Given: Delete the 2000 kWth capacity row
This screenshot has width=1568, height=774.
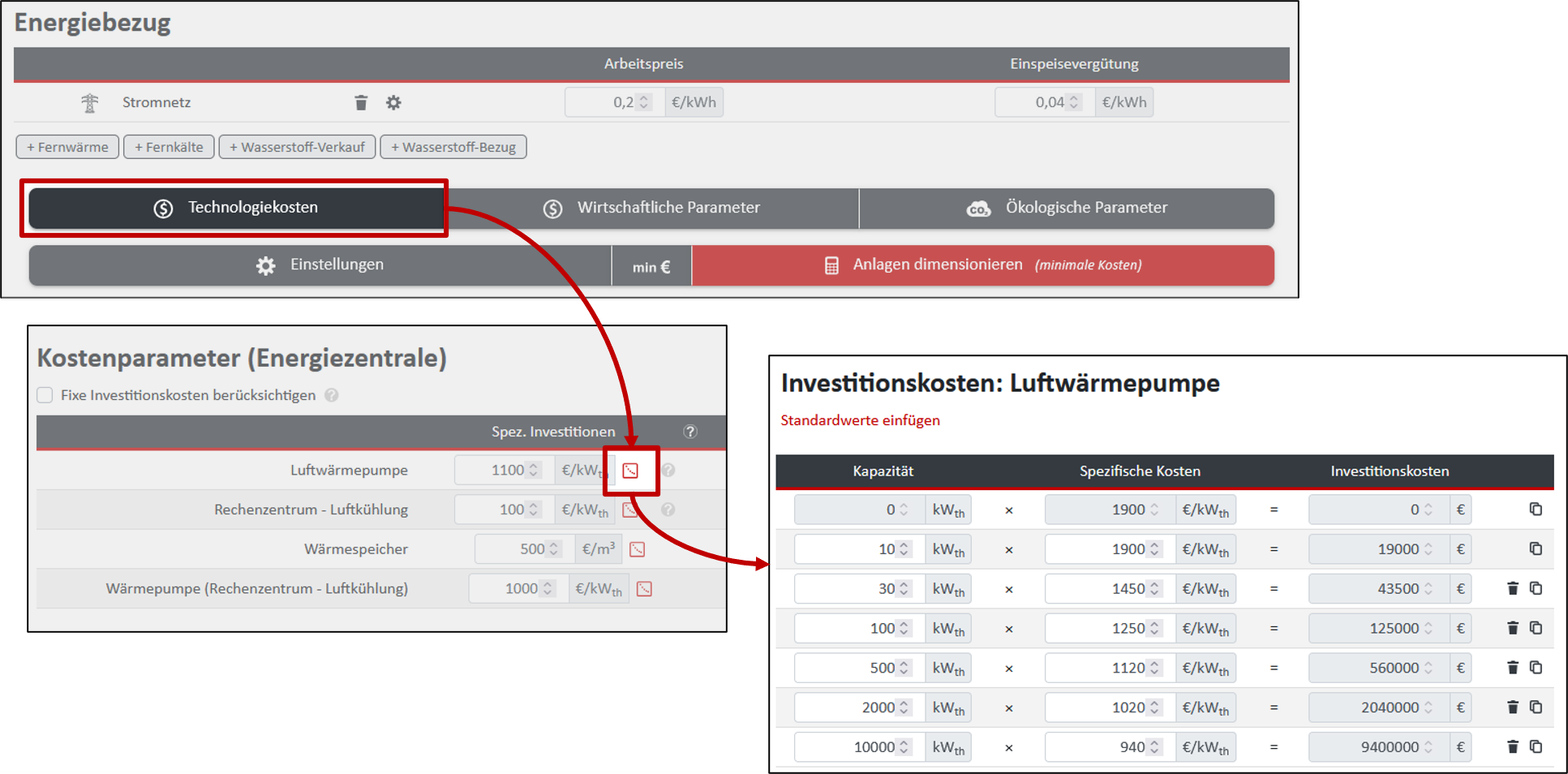Looking at the screenshot, I should coord(1513,707).
